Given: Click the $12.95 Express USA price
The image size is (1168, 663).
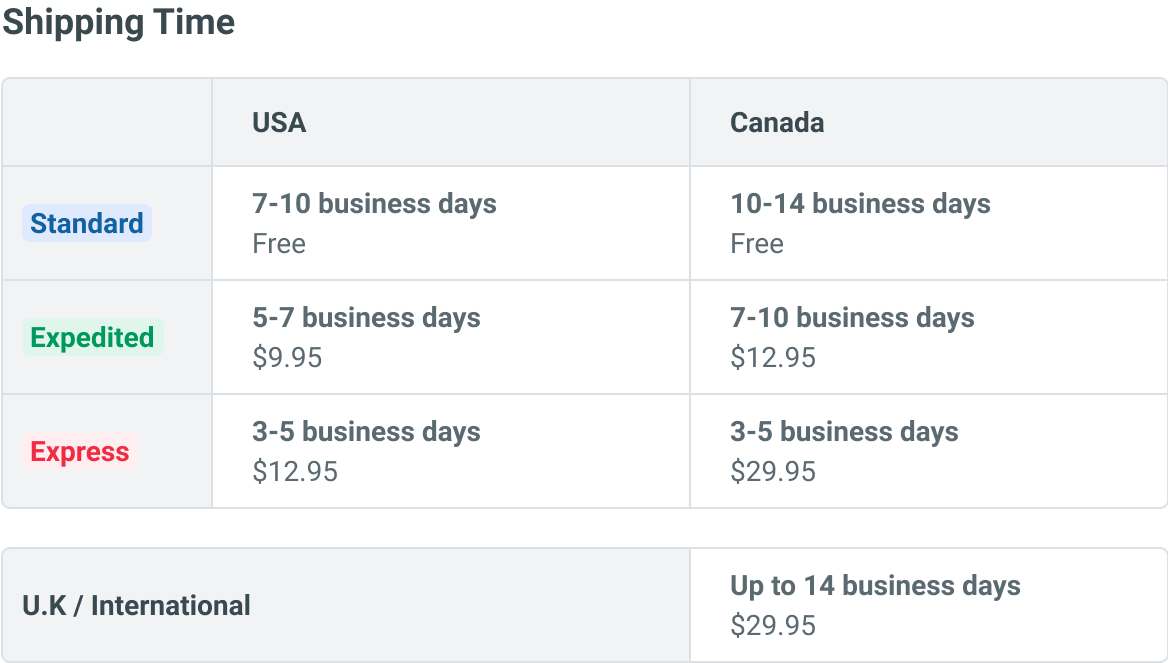Looking at the screenshot, I should (295, 472).
